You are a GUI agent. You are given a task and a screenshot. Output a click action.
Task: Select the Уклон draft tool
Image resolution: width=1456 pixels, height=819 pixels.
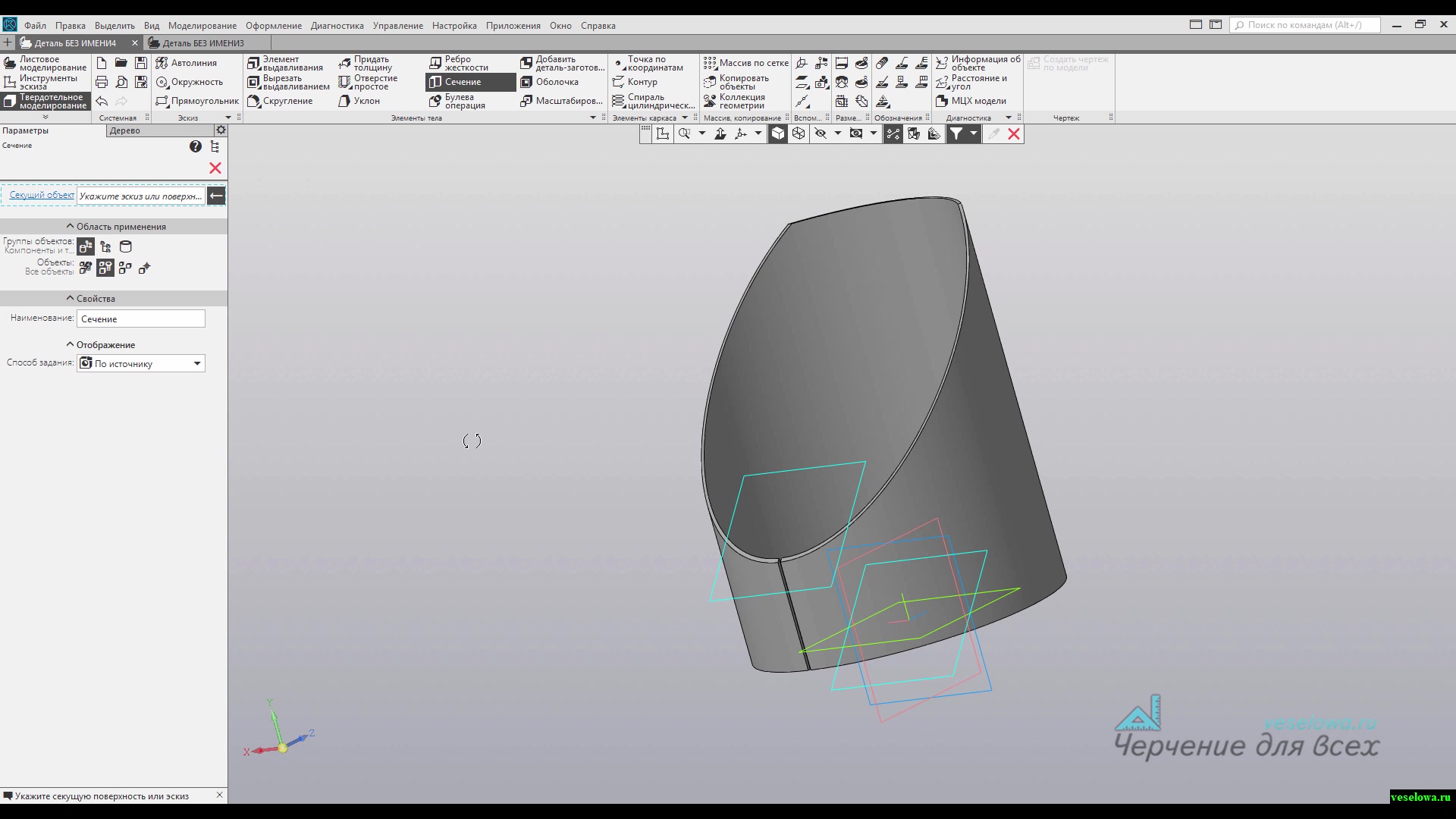point(359,101)
